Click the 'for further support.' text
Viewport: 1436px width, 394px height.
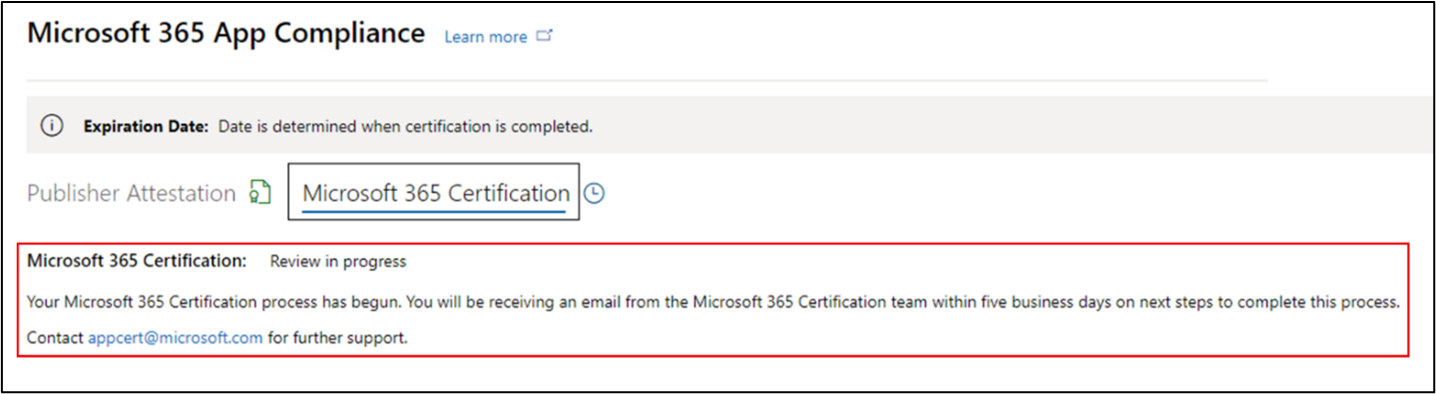click(338, 338)
